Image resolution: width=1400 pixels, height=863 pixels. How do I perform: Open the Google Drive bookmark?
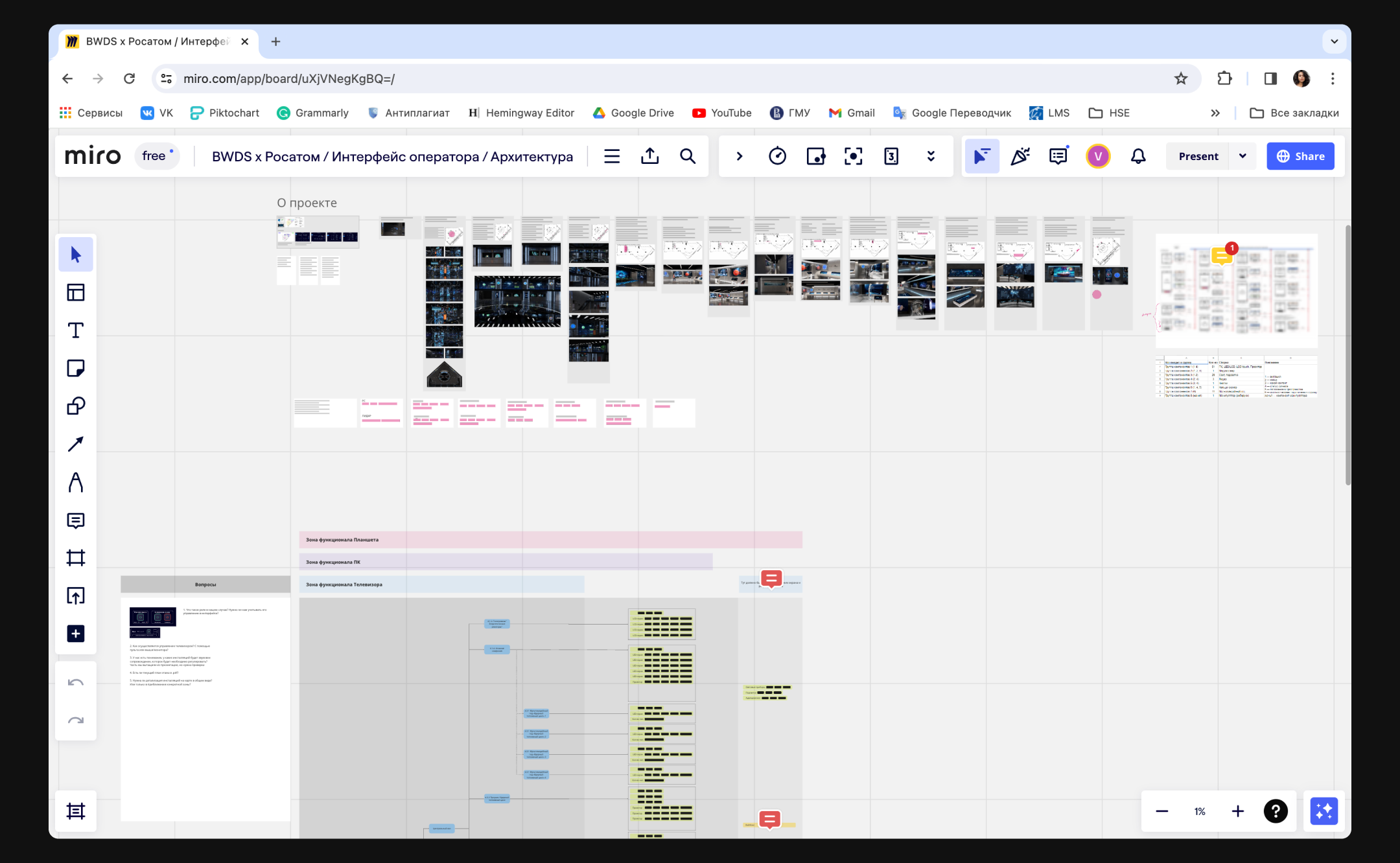pos(633,113)
